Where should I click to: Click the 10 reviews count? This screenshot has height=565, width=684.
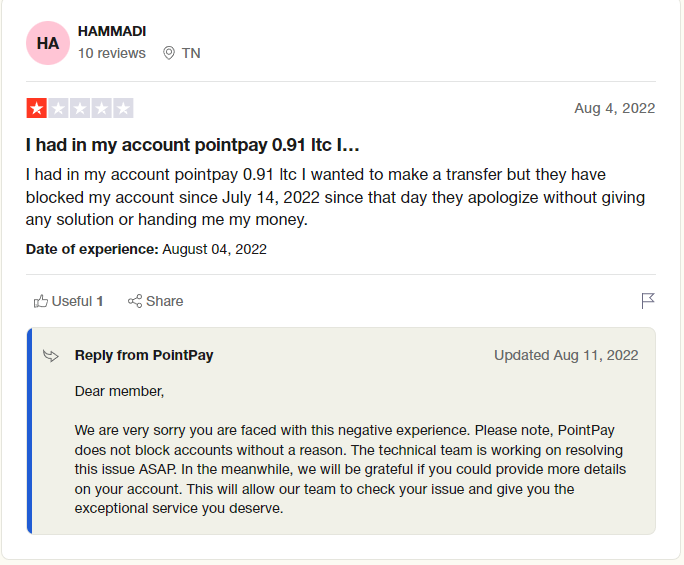(x=112, y=53)
